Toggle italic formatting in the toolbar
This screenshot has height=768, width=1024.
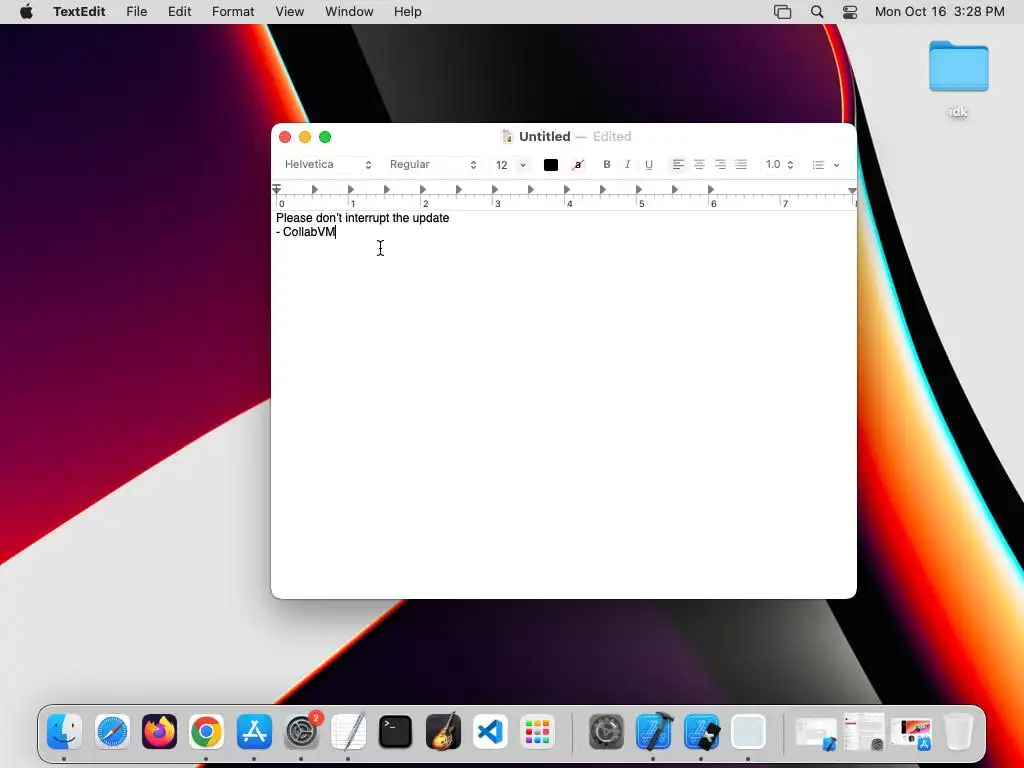(x=628, y=165)
